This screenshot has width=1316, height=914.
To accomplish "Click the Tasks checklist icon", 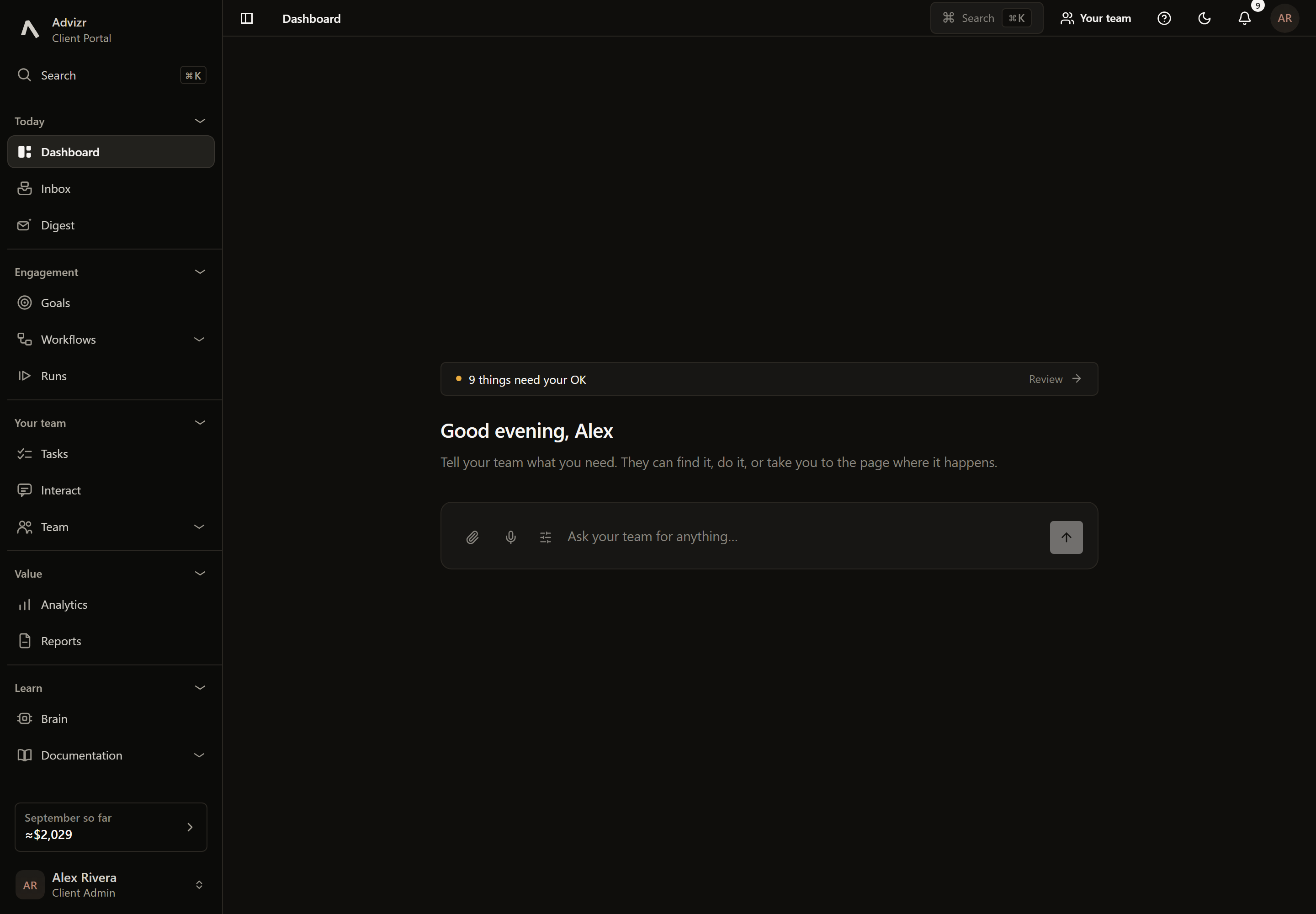I will coord(25,453).
